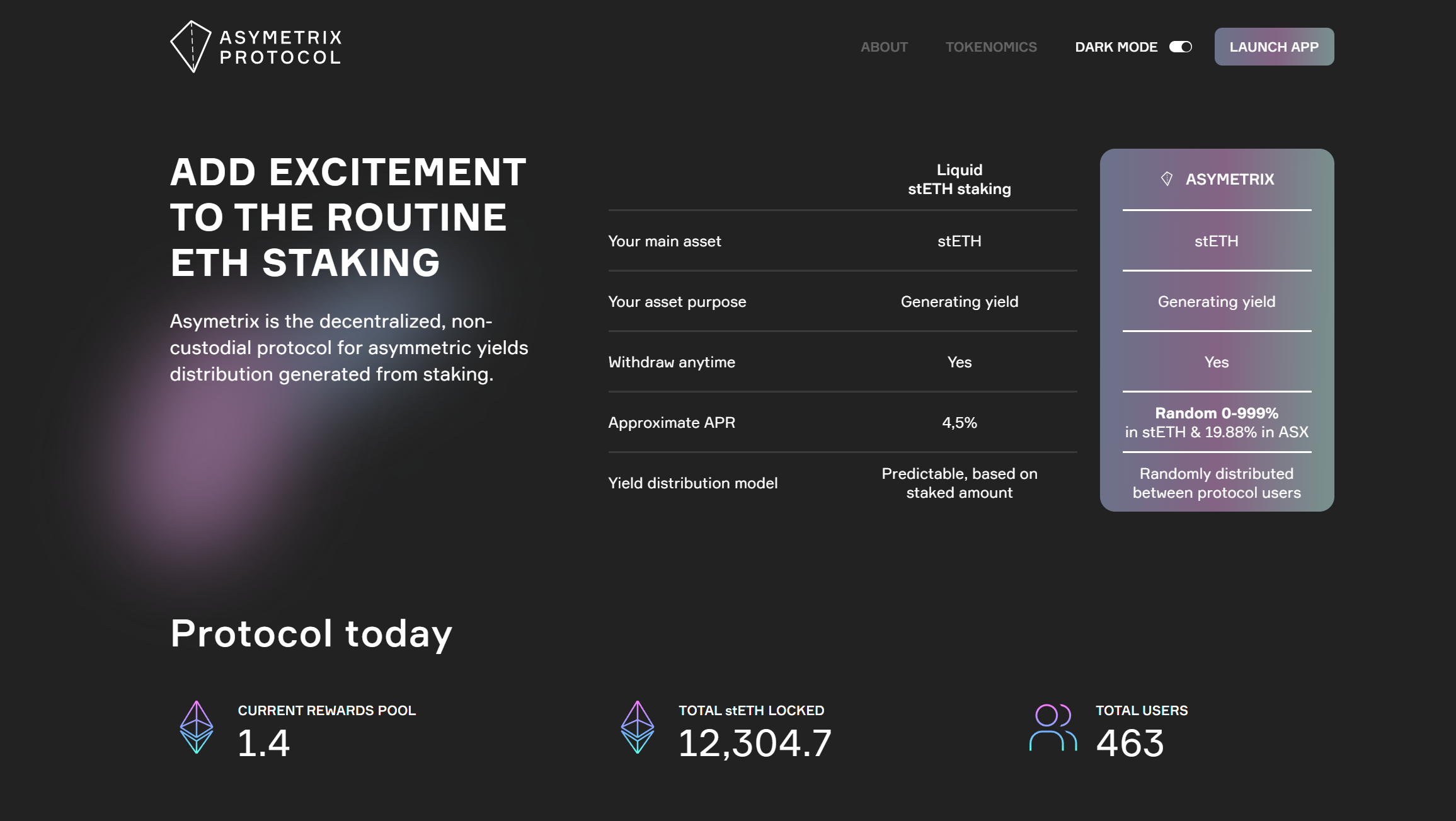Click the 4.5% approximate APR value

(x=958, y=421)
